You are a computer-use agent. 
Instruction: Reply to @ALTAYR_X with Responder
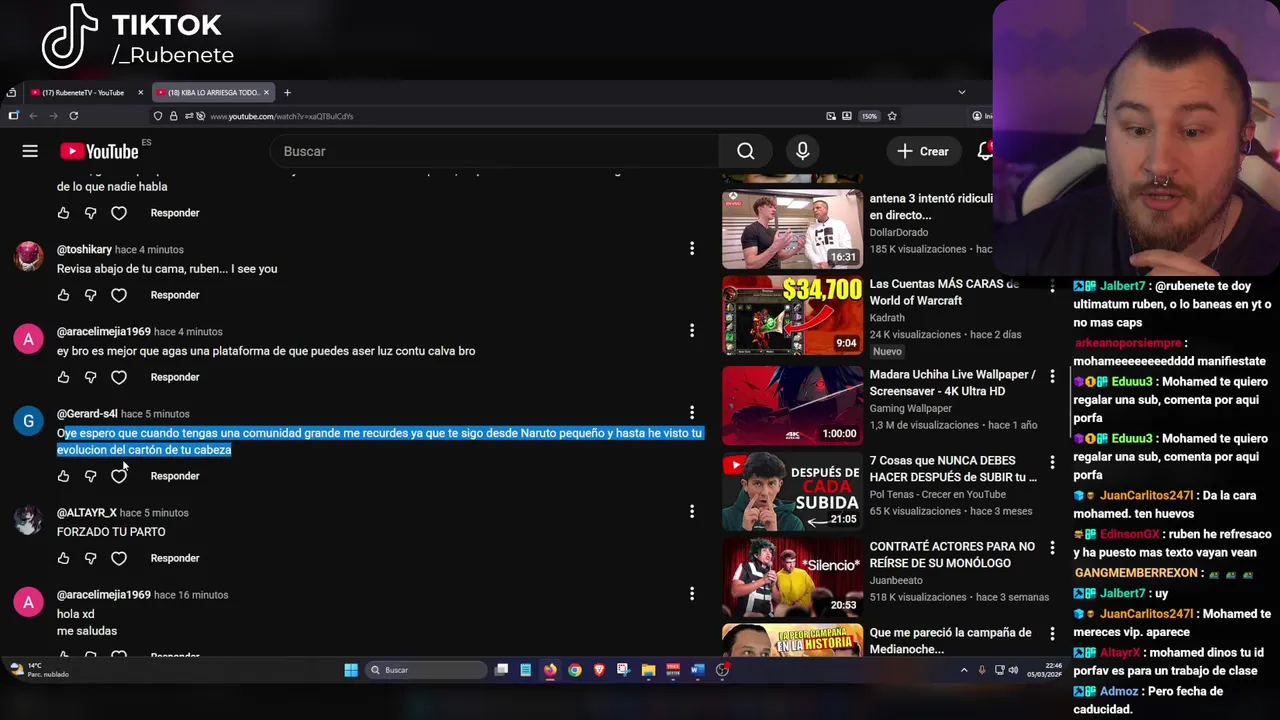point(175,558)
